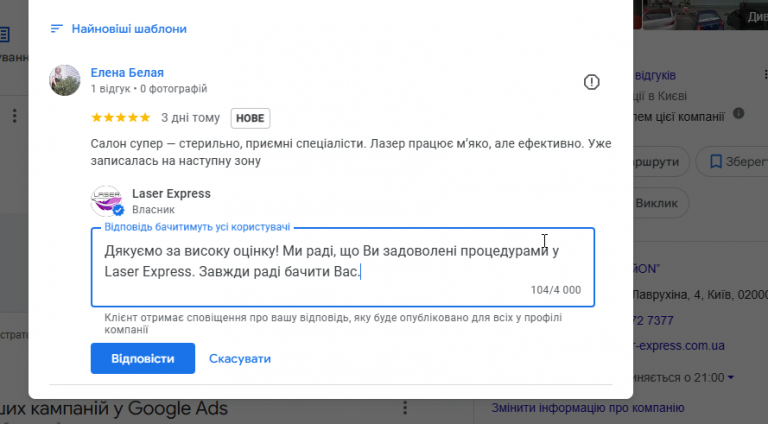Image resolution: width=768 pixels, height=424 pixels.
Task: Open the відгуків reviews link in background
Action: pos(655,75)
